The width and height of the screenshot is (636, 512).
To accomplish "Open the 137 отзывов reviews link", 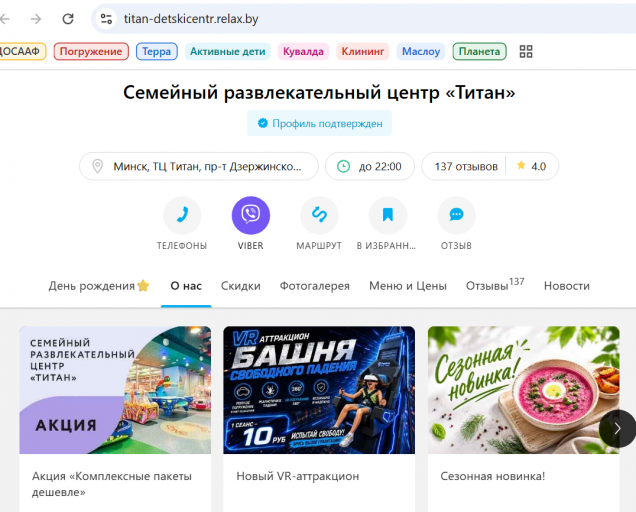I will click(x=466, y=166).
